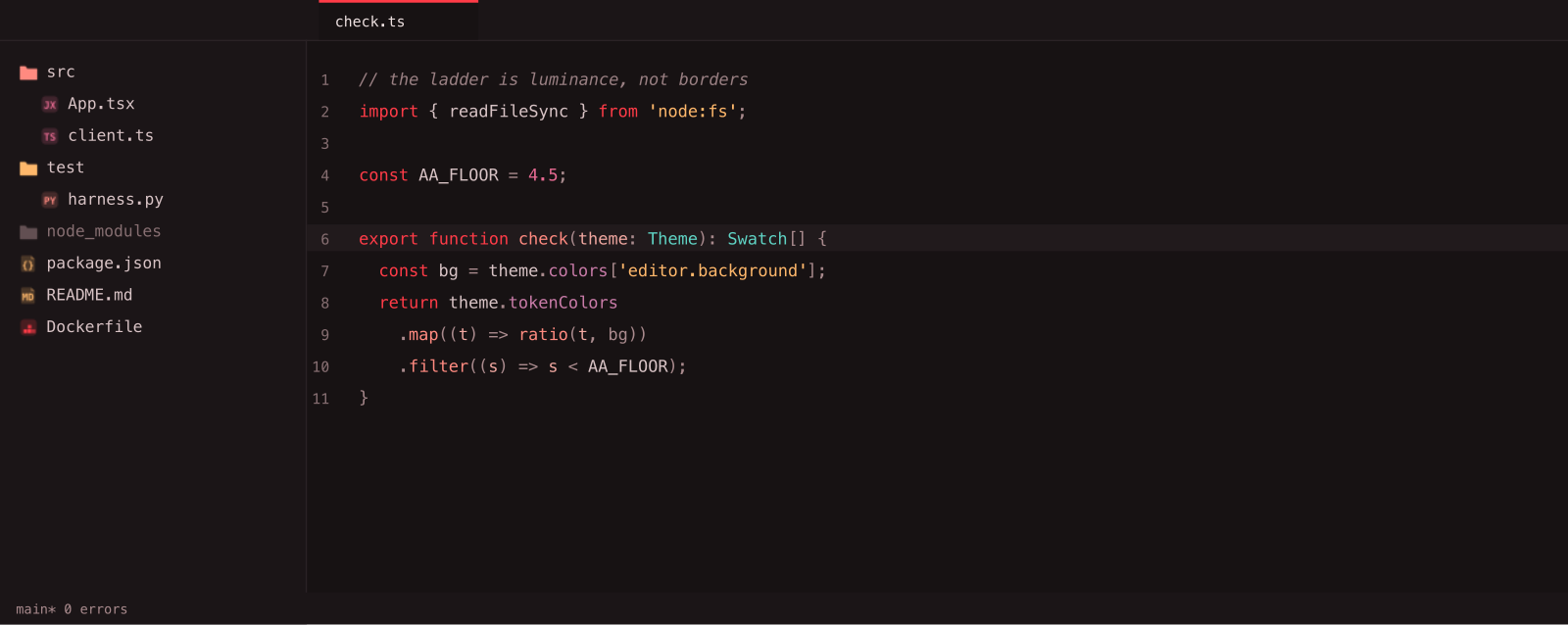
Task: Click the AA_FLOOR constant declaration
Action: (x=459, y=175)
